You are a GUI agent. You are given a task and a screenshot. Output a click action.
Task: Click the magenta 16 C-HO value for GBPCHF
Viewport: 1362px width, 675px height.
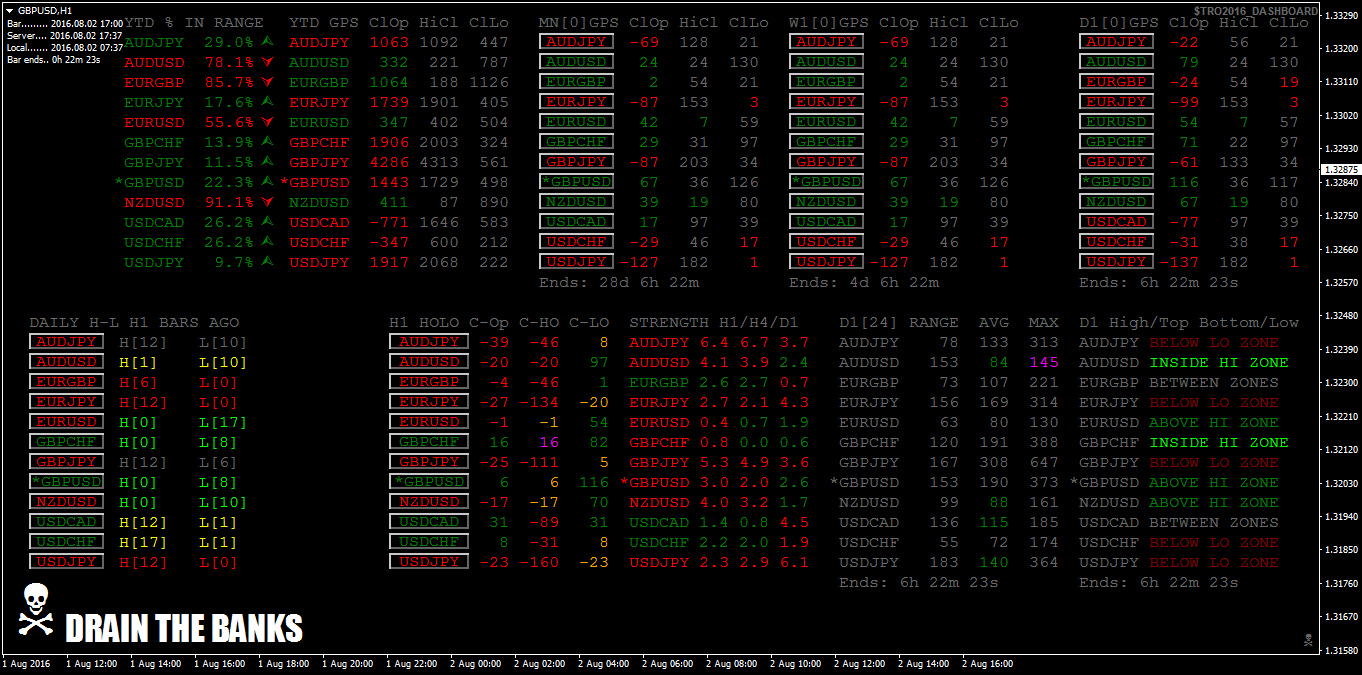549,442
